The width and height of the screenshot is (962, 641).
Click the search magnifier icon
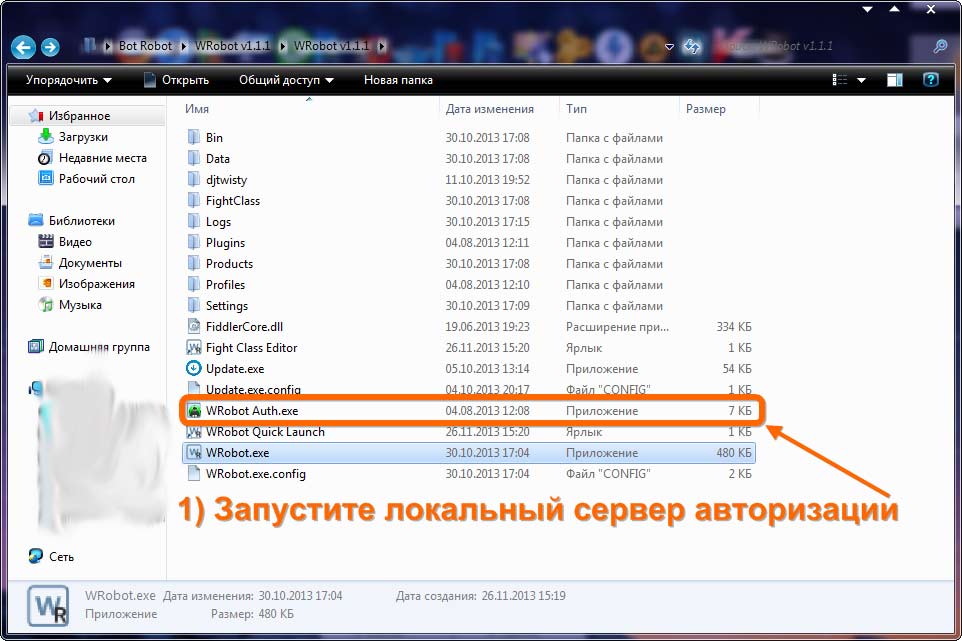coord(940,47)
